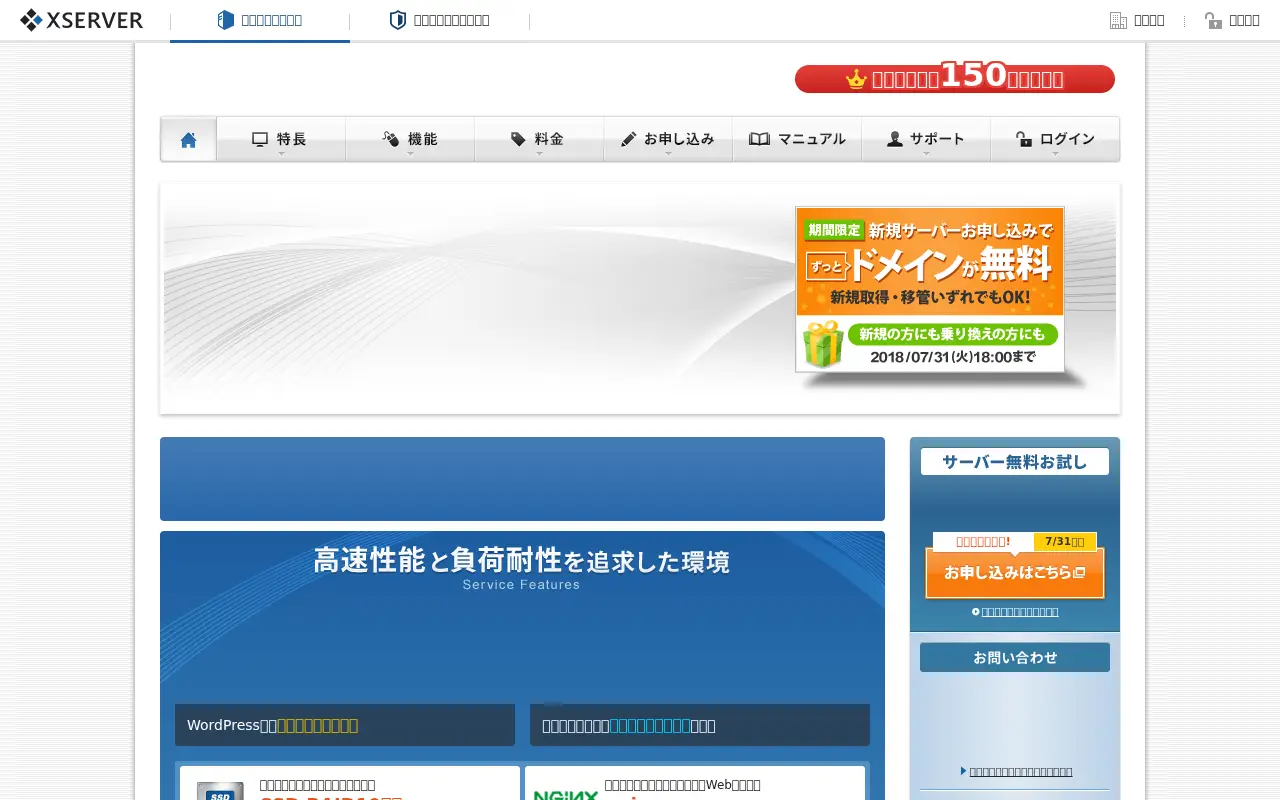
Task: Open the 機能 menu
Action: (x=410, y=139)
